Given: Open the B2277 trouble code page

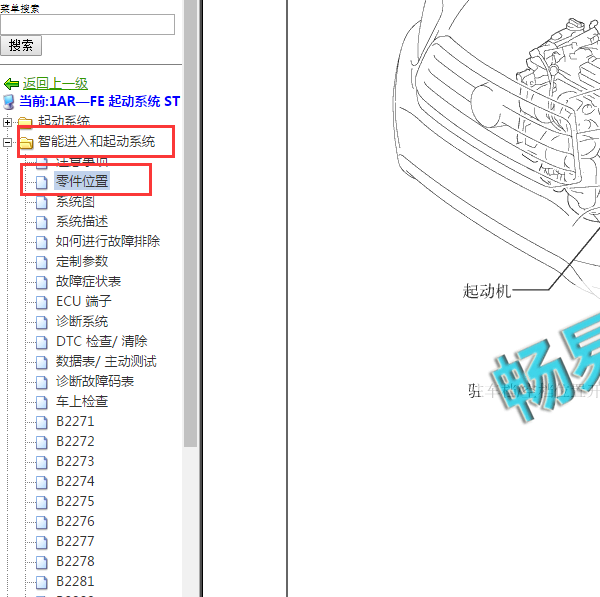Looking at the screenshot, I should [75, 541].
